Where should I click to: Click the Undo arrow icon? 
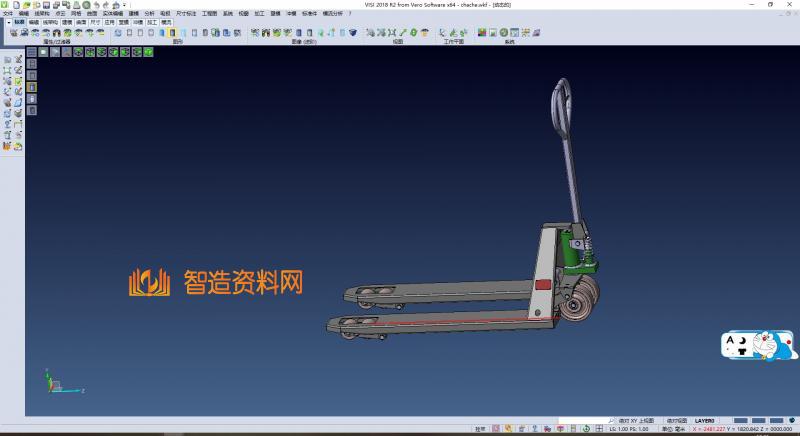click(96, 5)
